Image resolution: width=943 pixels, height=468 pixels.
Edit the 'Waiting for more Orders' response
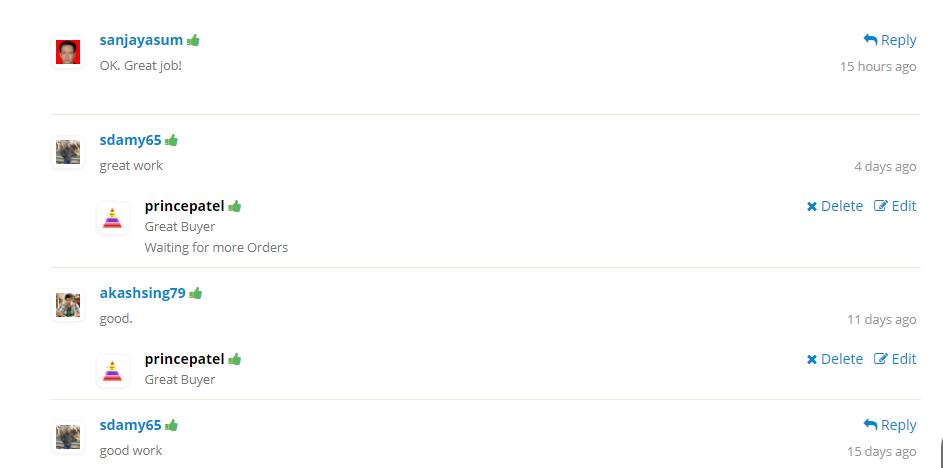[895, 206]
